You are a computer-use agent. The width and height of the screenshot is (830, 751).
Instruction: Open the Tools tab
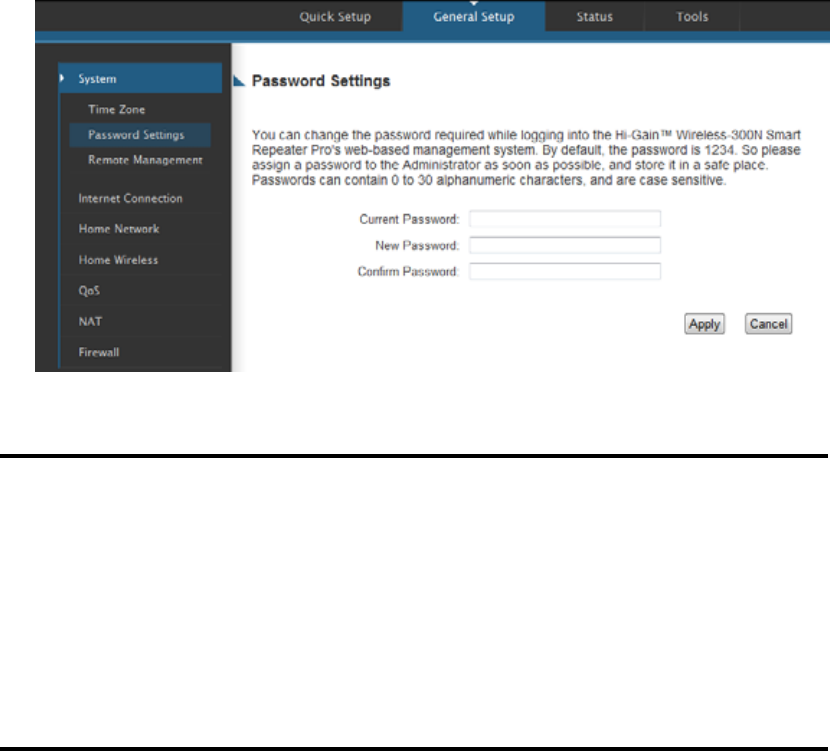(692, 16)
